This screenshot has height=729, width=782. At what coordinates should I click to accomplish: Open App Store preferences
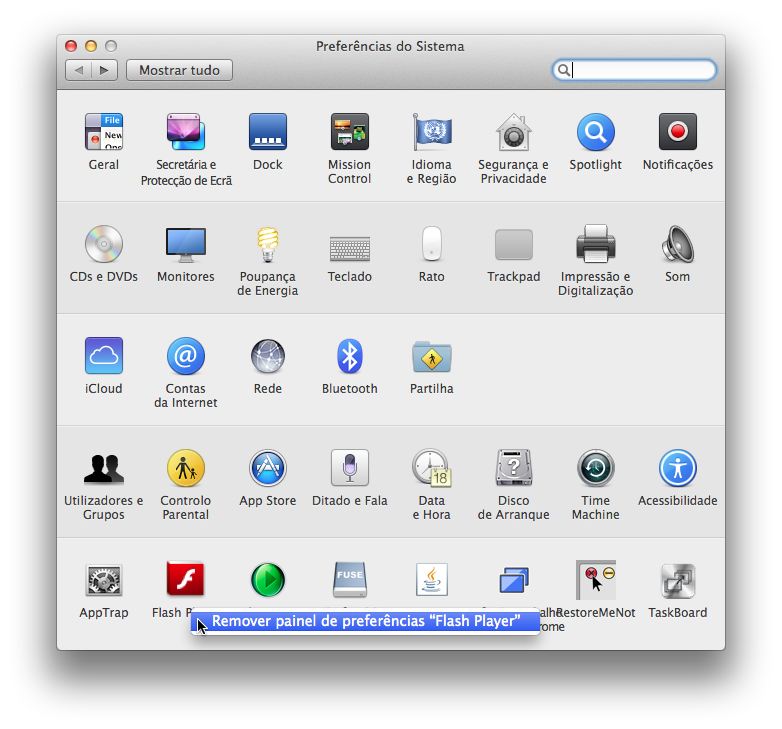[268, 468]
